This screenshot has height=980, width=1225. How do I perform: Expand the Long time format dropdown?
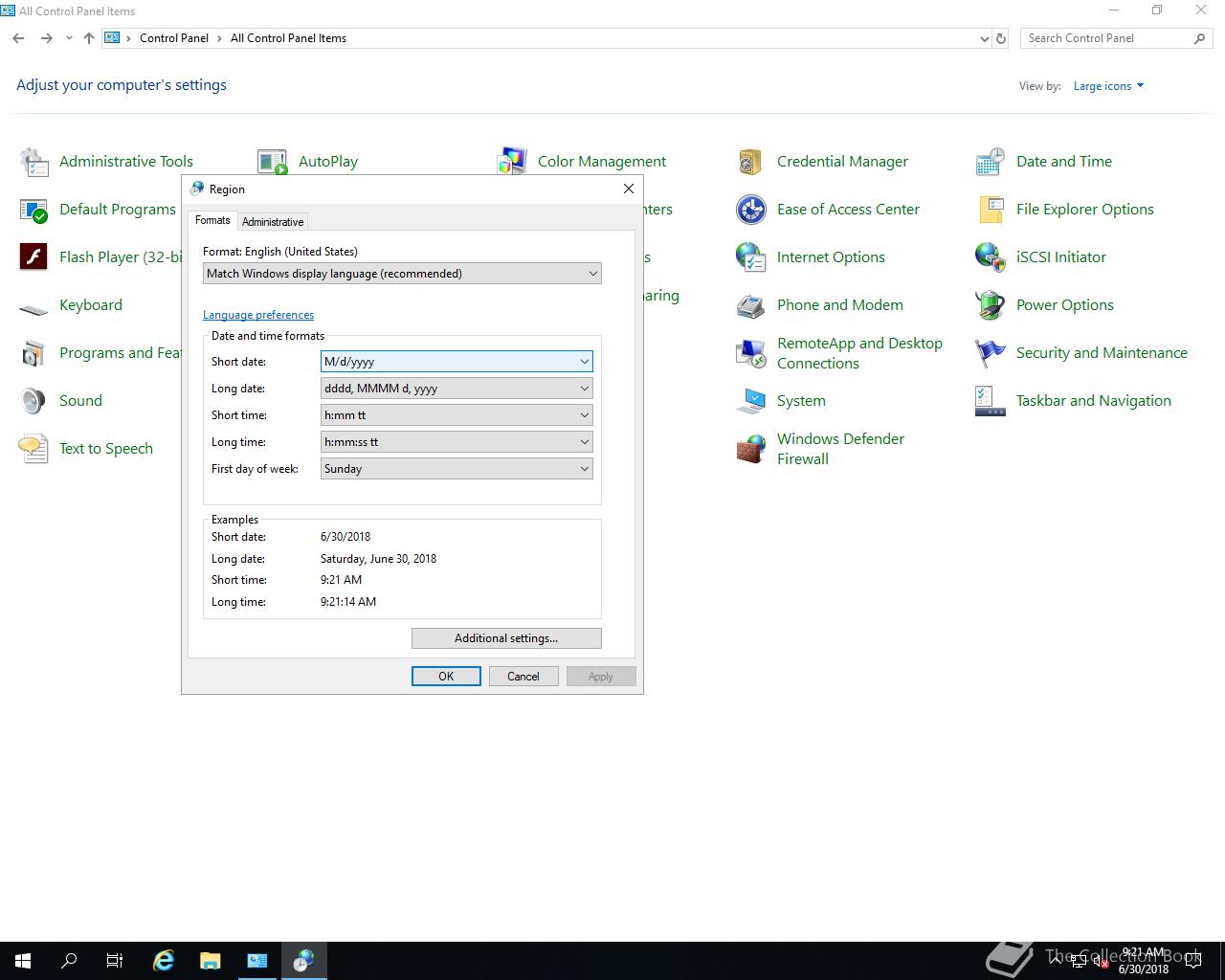pos(457,442)
